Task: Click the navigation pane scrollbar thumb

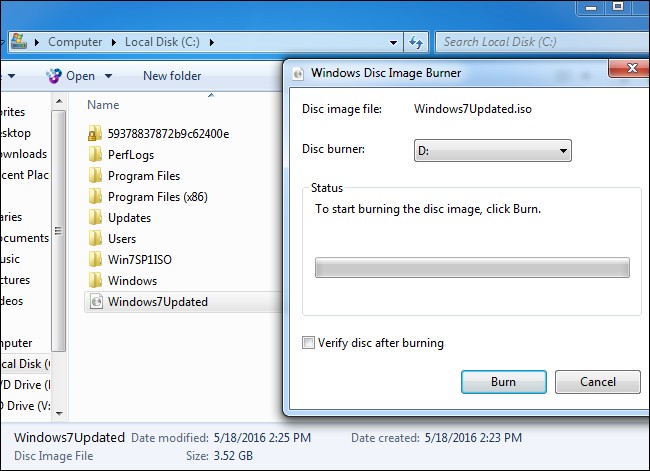Action: click(x=59, y=231)
